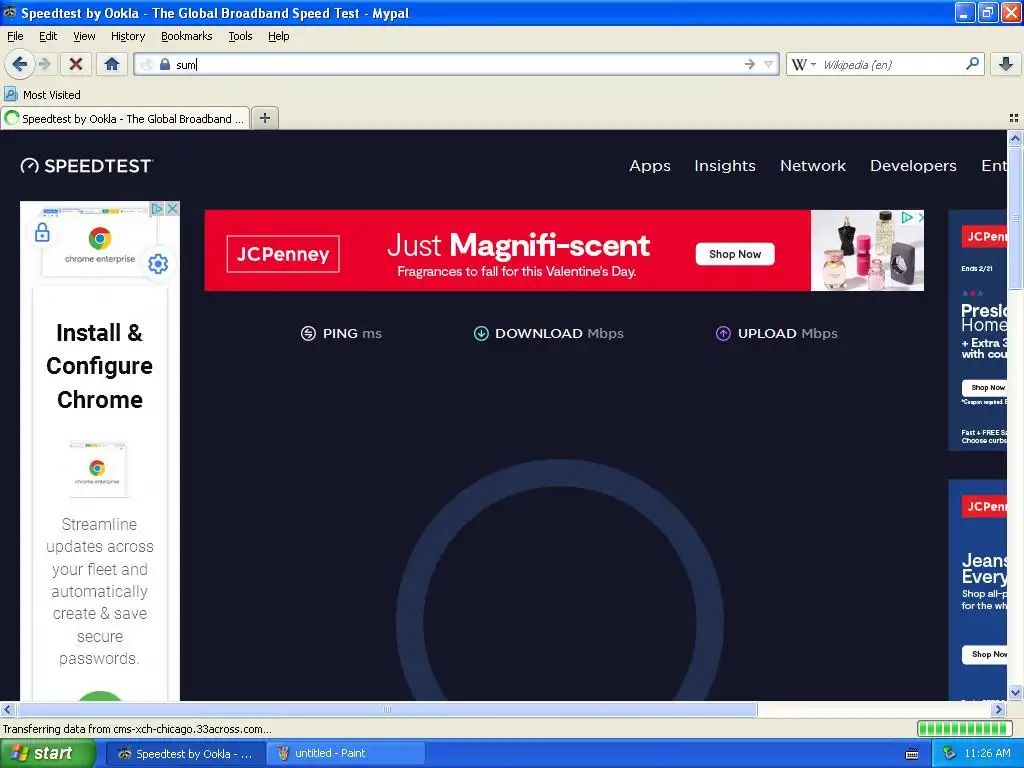The height and width of the screenshot is (768, 1024).
Task: Open the View menu
Action: point(84,36)
